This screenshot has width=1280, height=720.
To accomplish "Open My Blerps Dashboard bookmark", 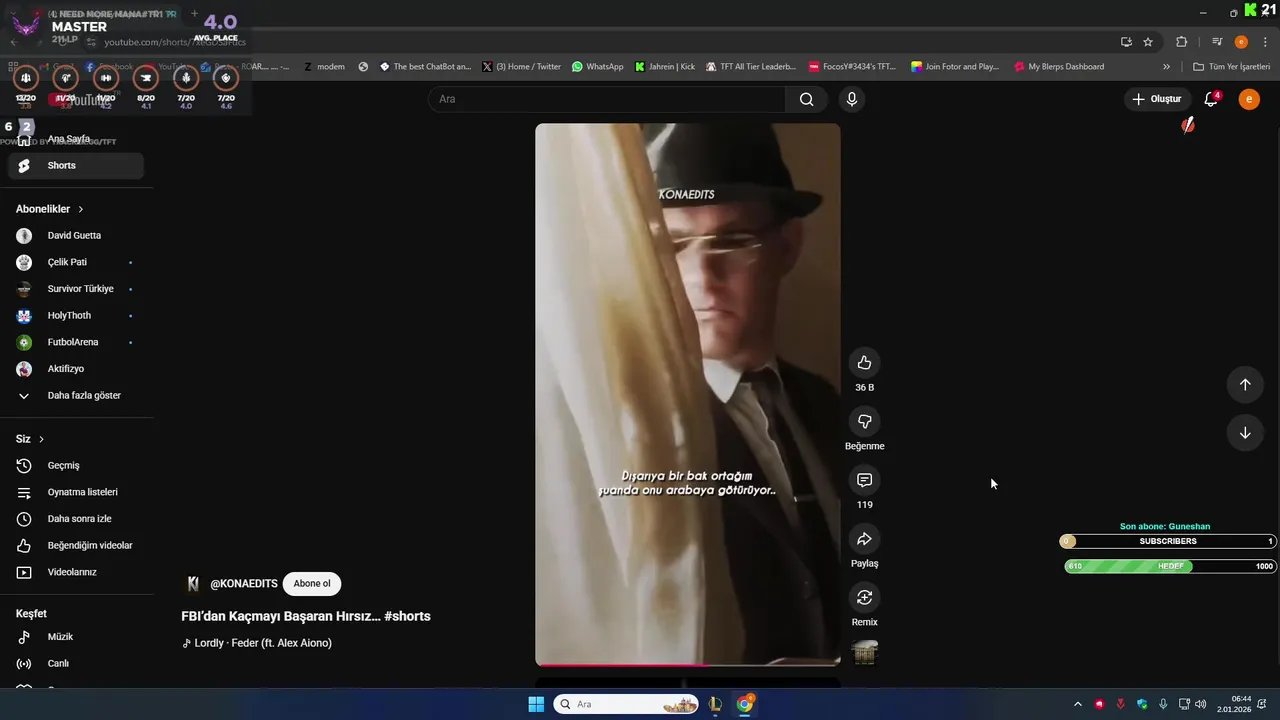I will pyautogui.click(x=1059, y=67).
